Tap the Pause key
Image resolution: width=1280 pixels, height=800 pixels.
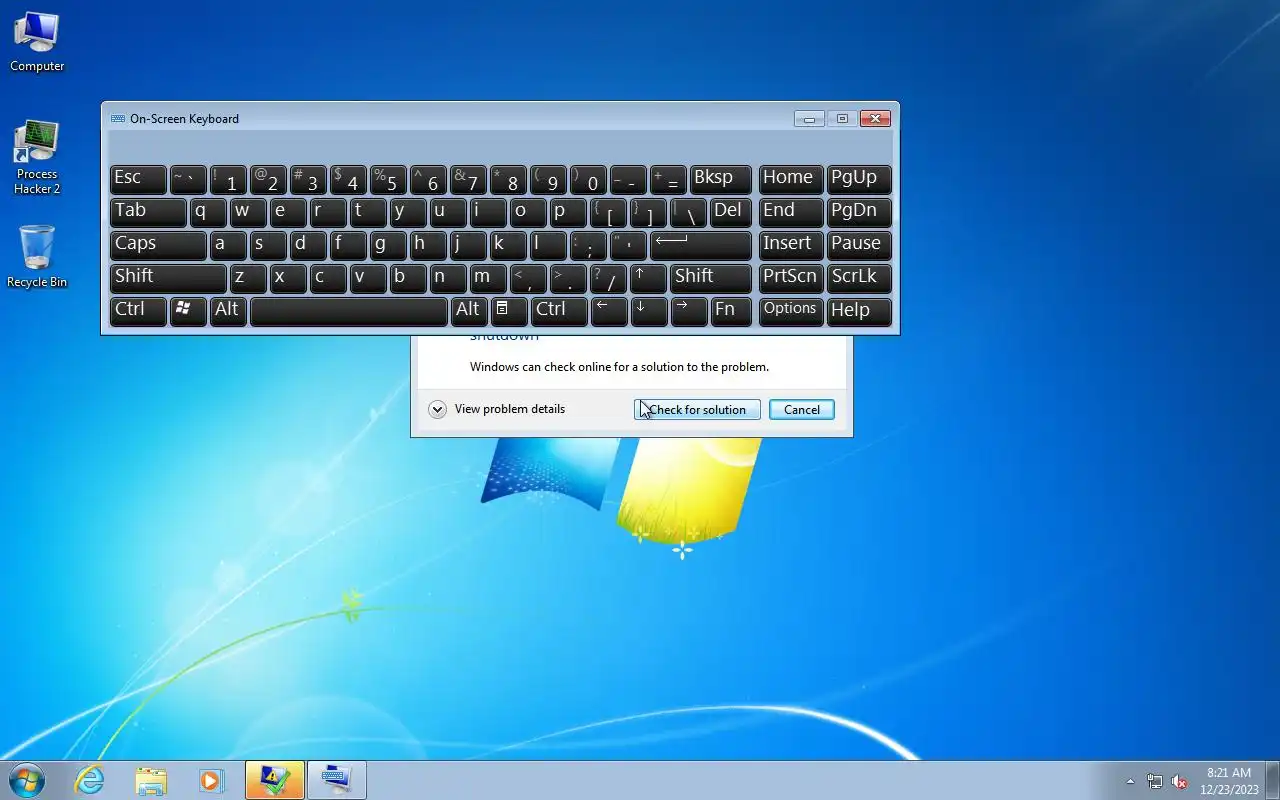(x=859, y=245)
